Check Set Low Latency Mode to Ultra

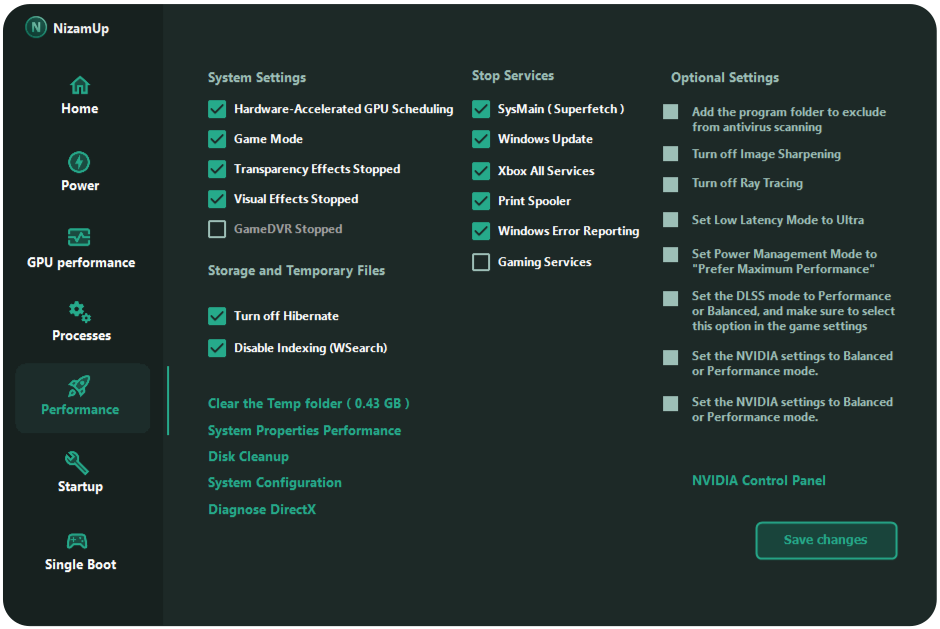[671, 220]
